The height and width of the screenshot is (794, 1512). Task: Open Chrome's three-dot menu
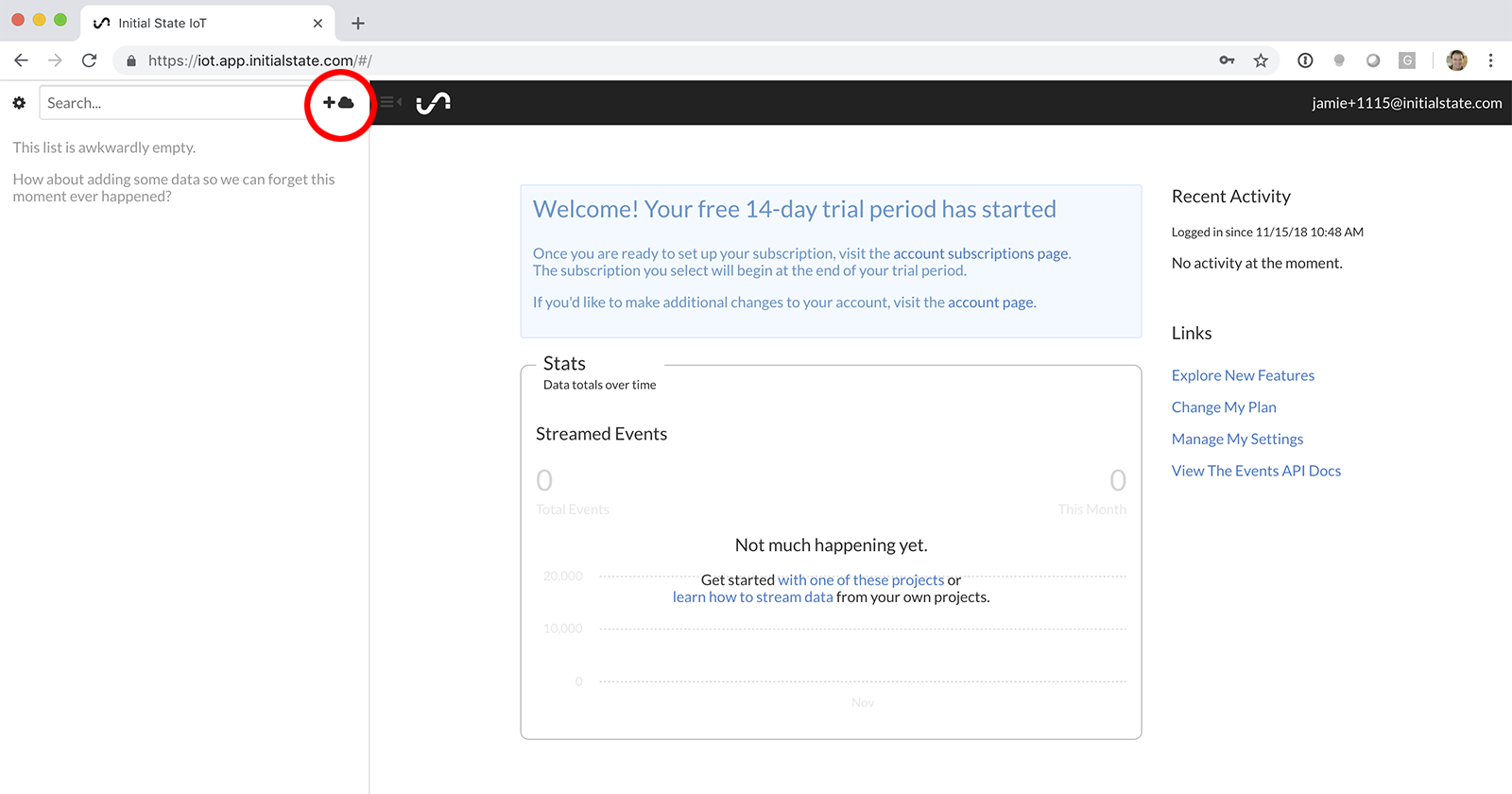pos(1490,60)
